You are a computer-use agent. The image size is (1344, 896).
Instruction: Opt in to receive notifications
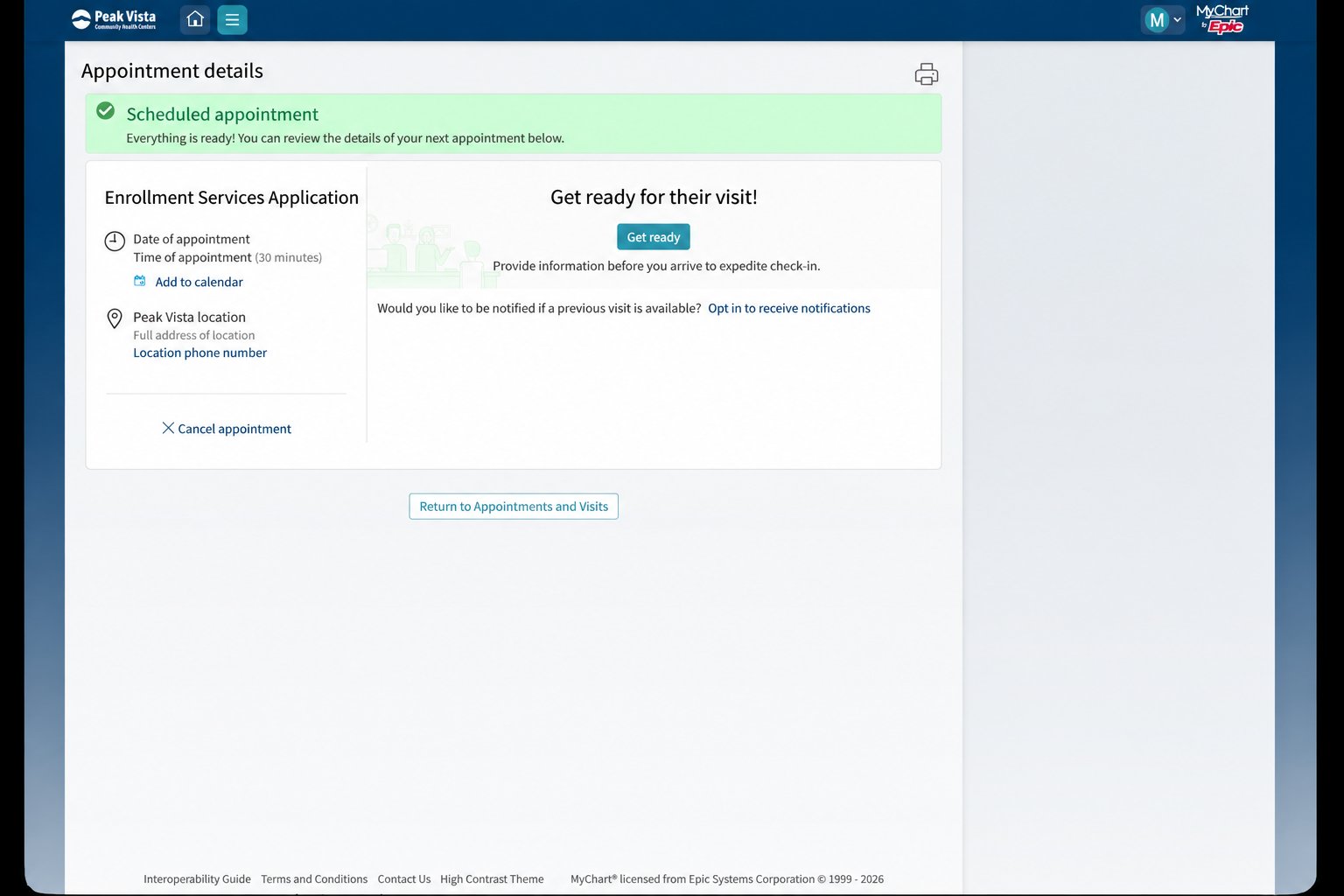coord(789,308)
